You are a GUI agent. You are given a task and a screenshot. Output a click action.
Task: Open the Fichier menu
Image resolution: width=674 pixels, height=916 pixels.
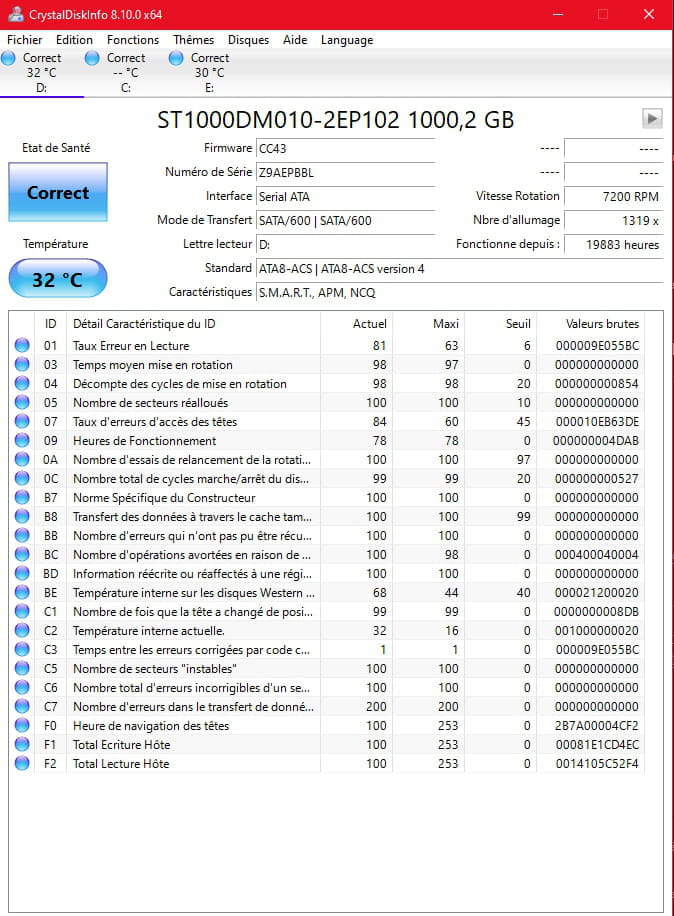click(x=25, y=40)
